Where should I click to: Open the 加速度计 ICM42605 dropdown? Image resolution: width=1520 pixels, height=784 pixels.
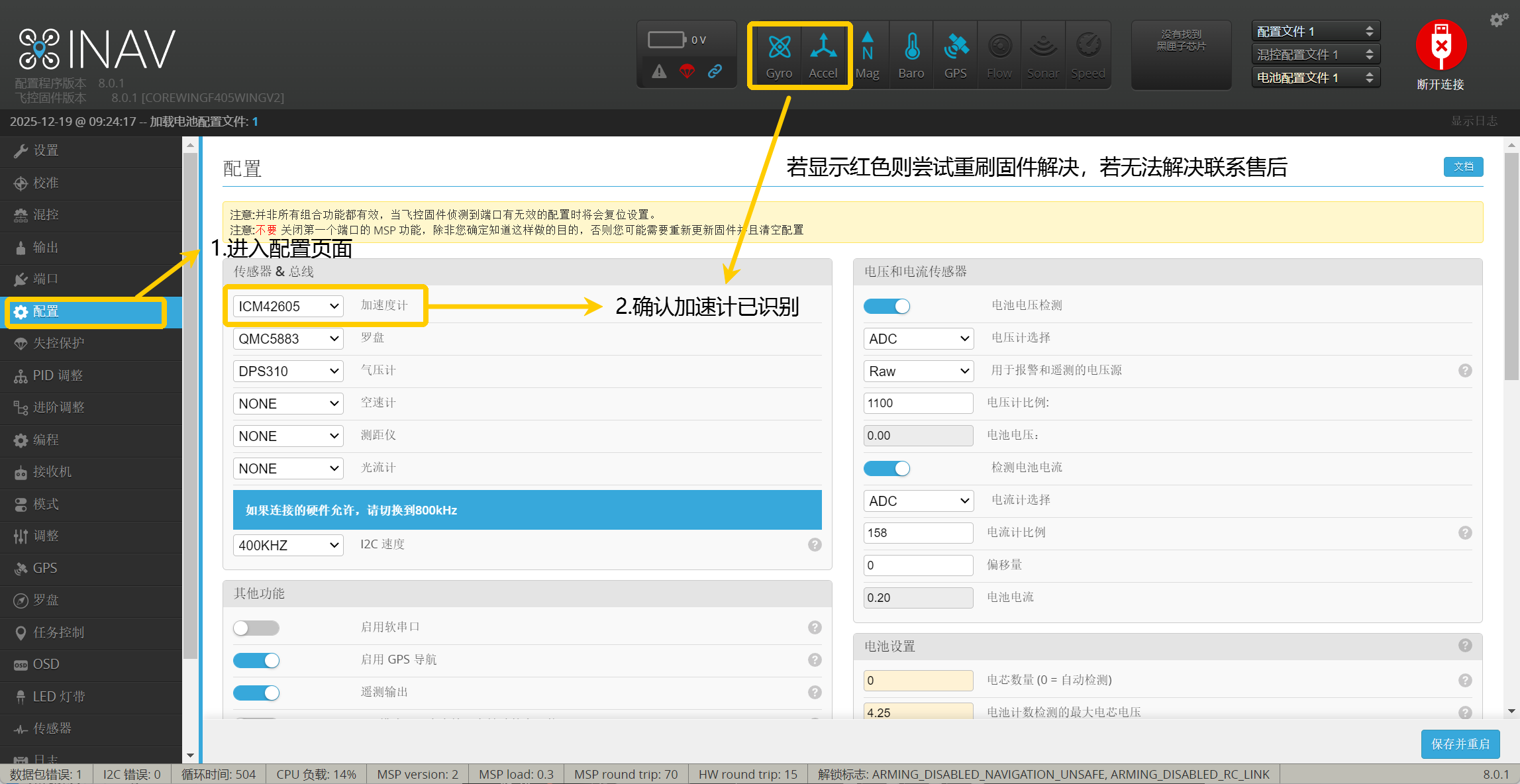pyautogui.click(x=288, y=306)
